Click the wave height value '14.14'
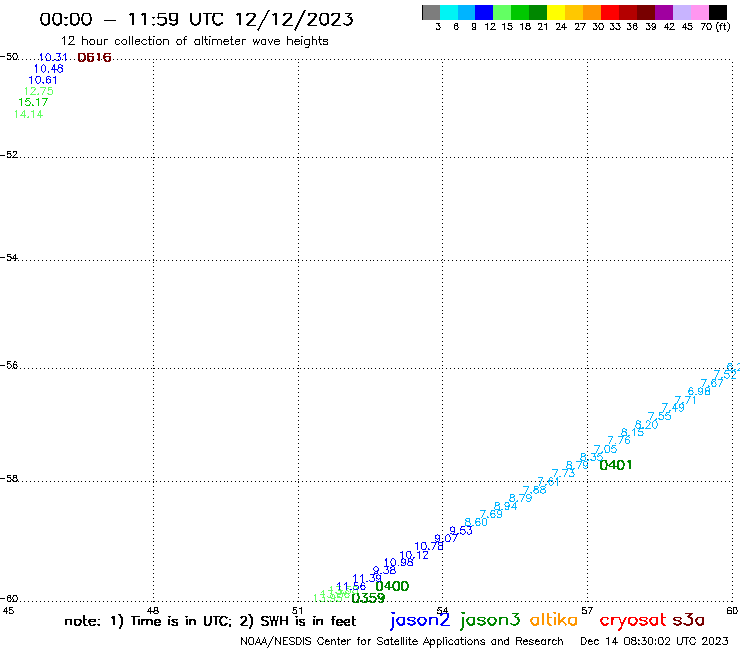The width and height of the screenshot is (740, 650). 28,114
